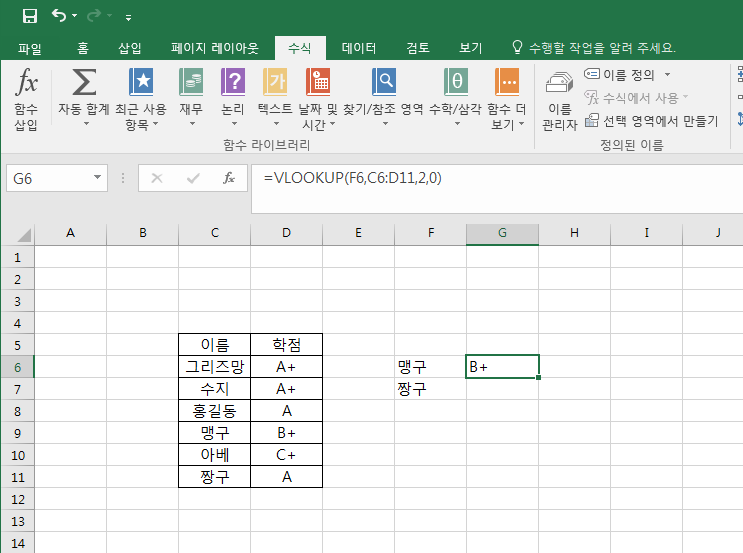Switch to the 검토 tab
743x553 pixels.
click(x=417, y=48)
